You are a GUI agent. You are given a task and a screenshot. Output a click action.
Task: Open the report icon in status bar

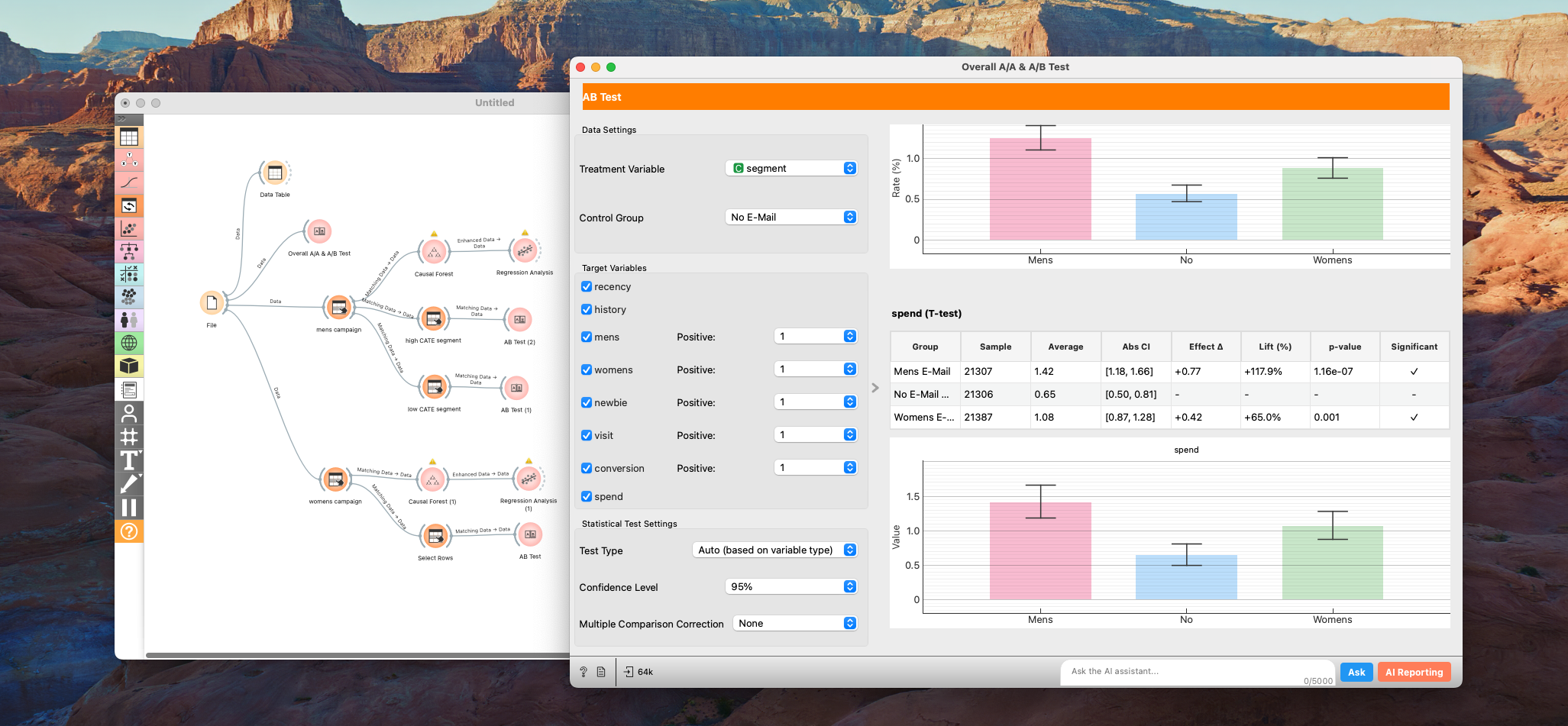point(601,672)
